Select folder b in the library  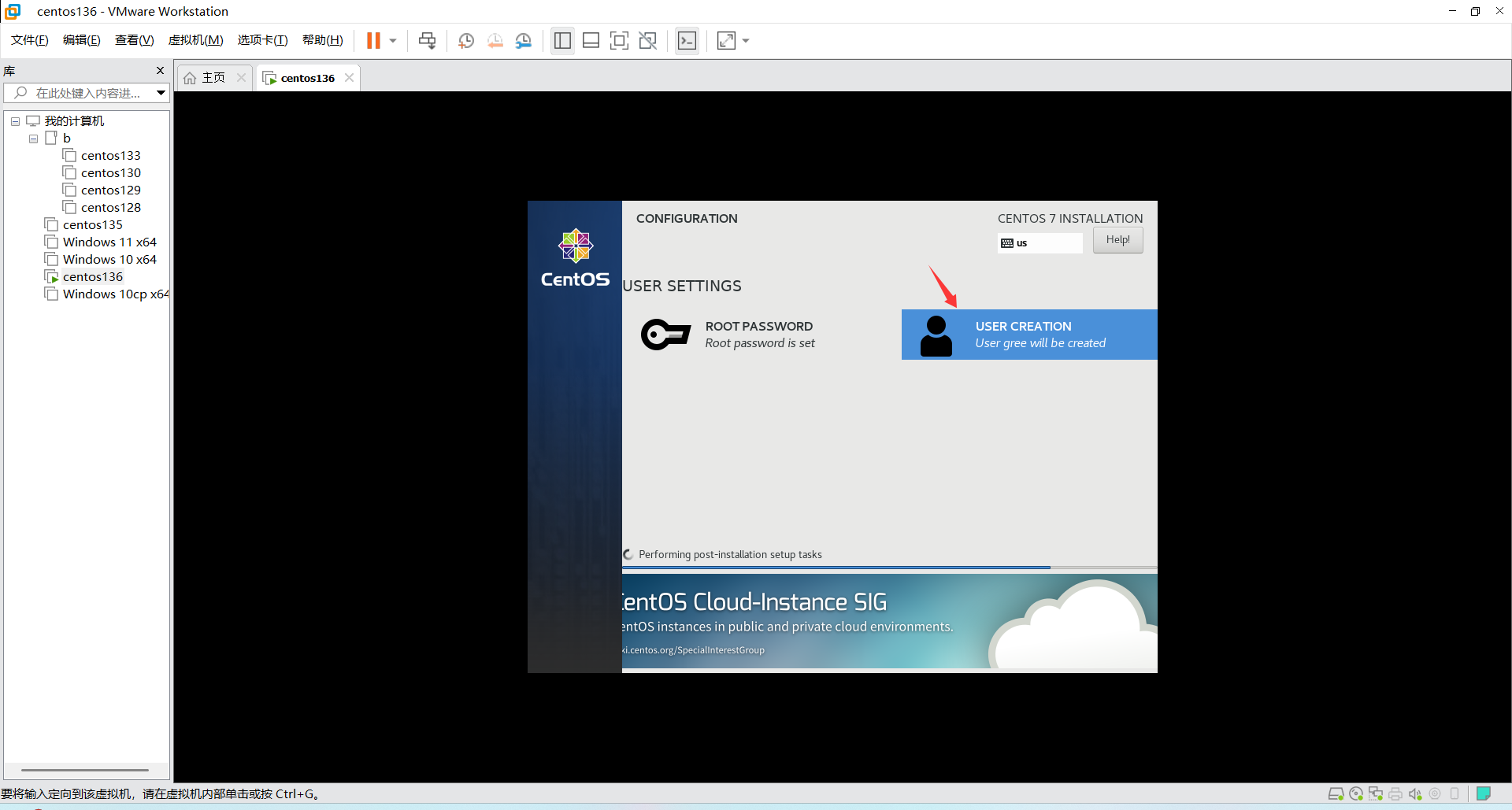pyautogui.click(x=66, y=138)
